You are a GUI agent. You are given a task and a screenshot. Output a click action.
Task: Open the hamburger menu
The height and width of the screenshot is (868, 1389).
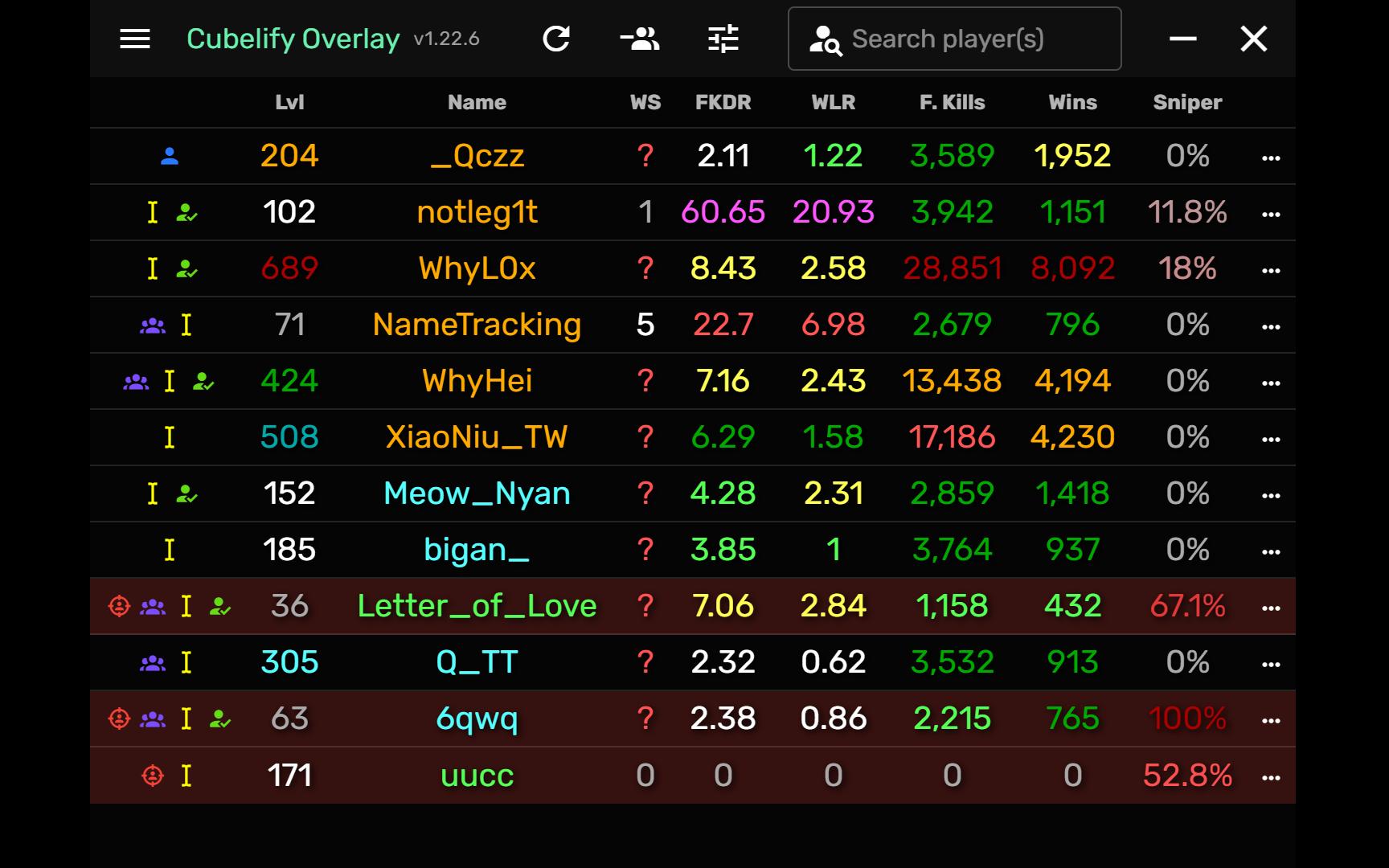tap(135, 39)
